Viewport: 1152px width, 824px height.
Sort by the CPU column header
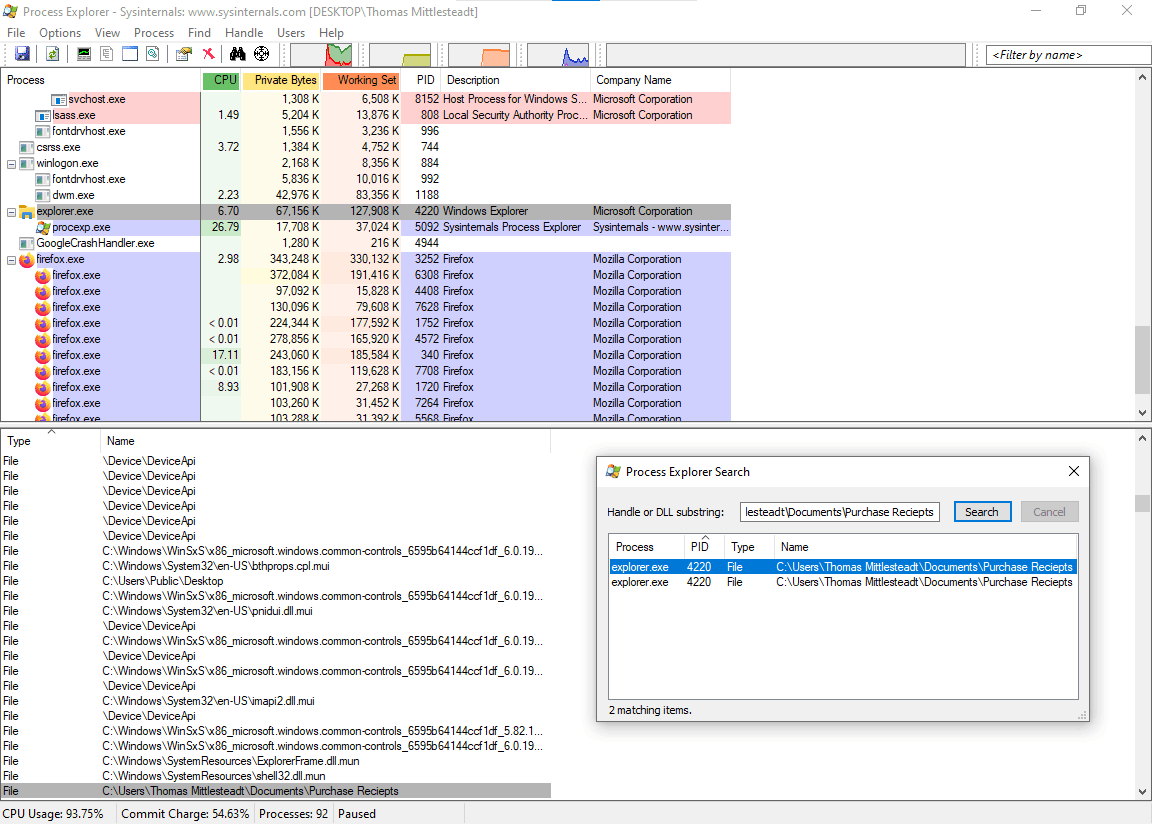[221, 80]
